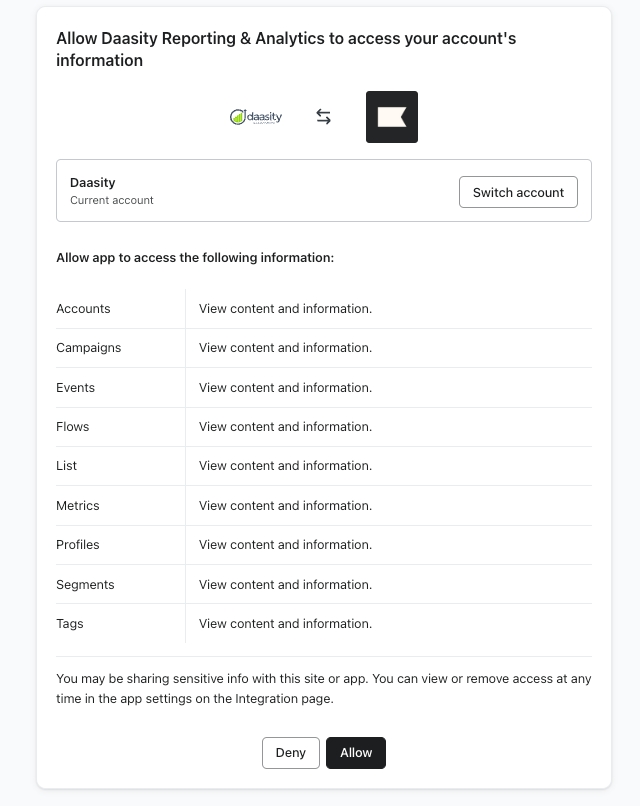Click the Allow button
Viewport: 640px width, 806px height.
click(x=355, y=753)
